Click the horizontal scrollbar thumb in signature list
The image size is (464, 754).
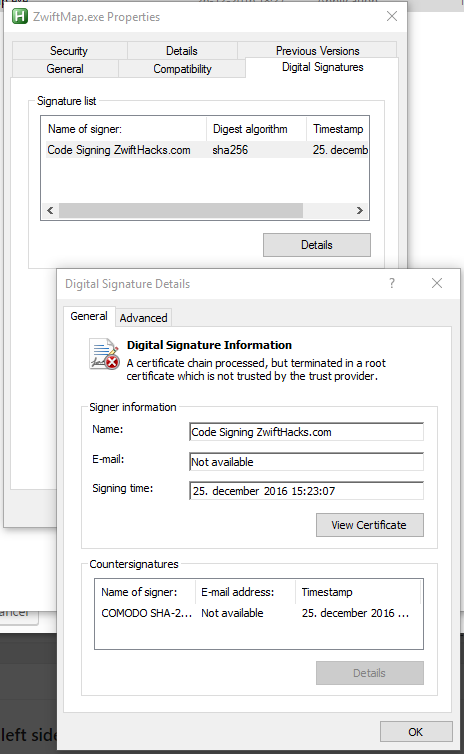click(x=181, y=211)
